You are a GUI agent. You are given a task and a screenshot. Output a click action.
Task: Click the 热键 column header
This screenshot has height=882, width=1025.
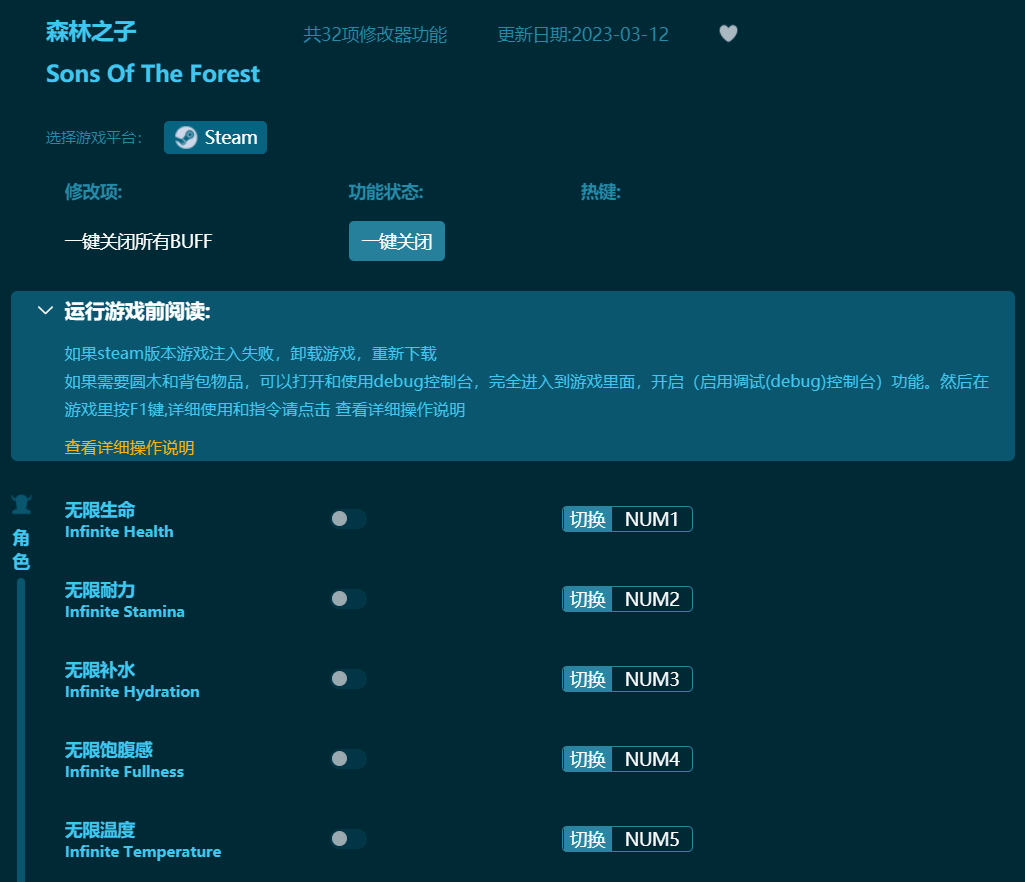tap(601, 192)
